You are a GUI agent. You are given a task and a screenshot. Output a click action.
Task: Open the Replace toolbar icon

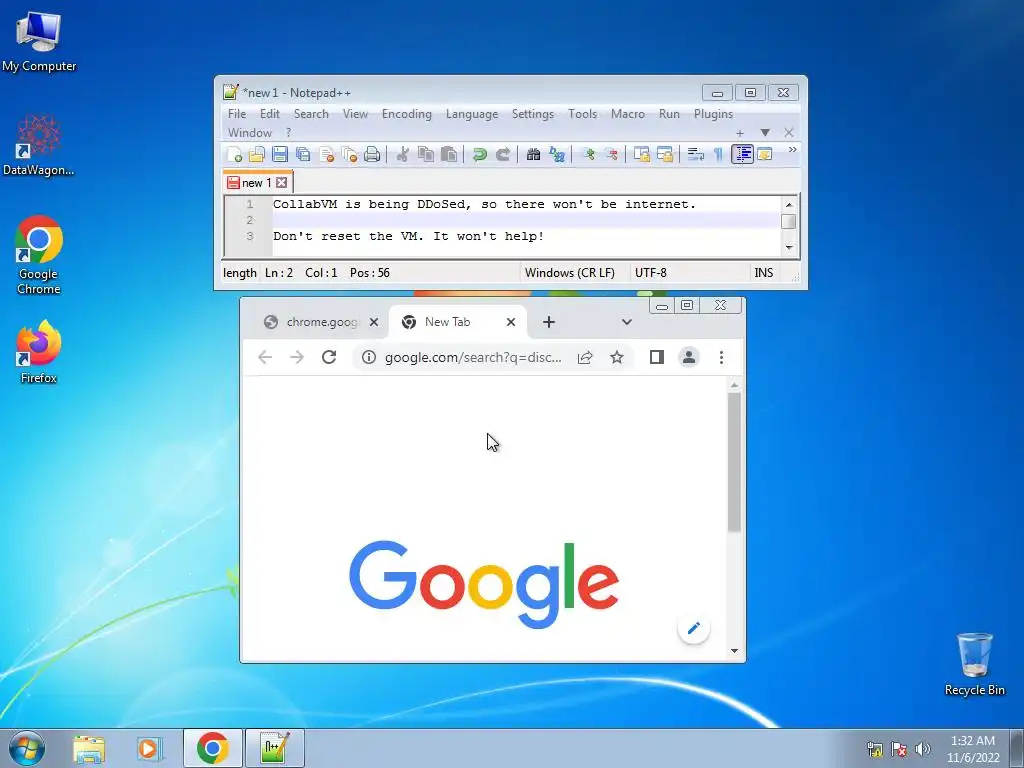click(556, 154)
